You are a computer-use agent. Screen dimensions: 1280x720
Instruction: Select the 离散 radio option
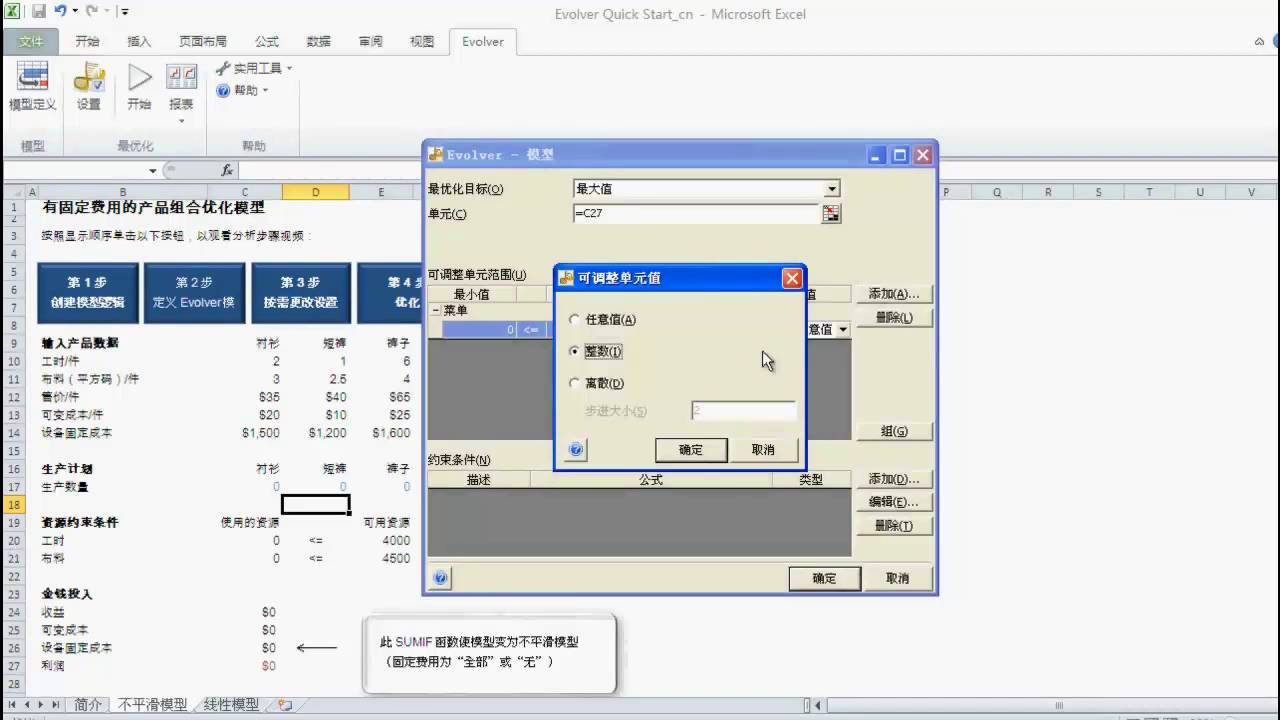click(x=574, y=383)
